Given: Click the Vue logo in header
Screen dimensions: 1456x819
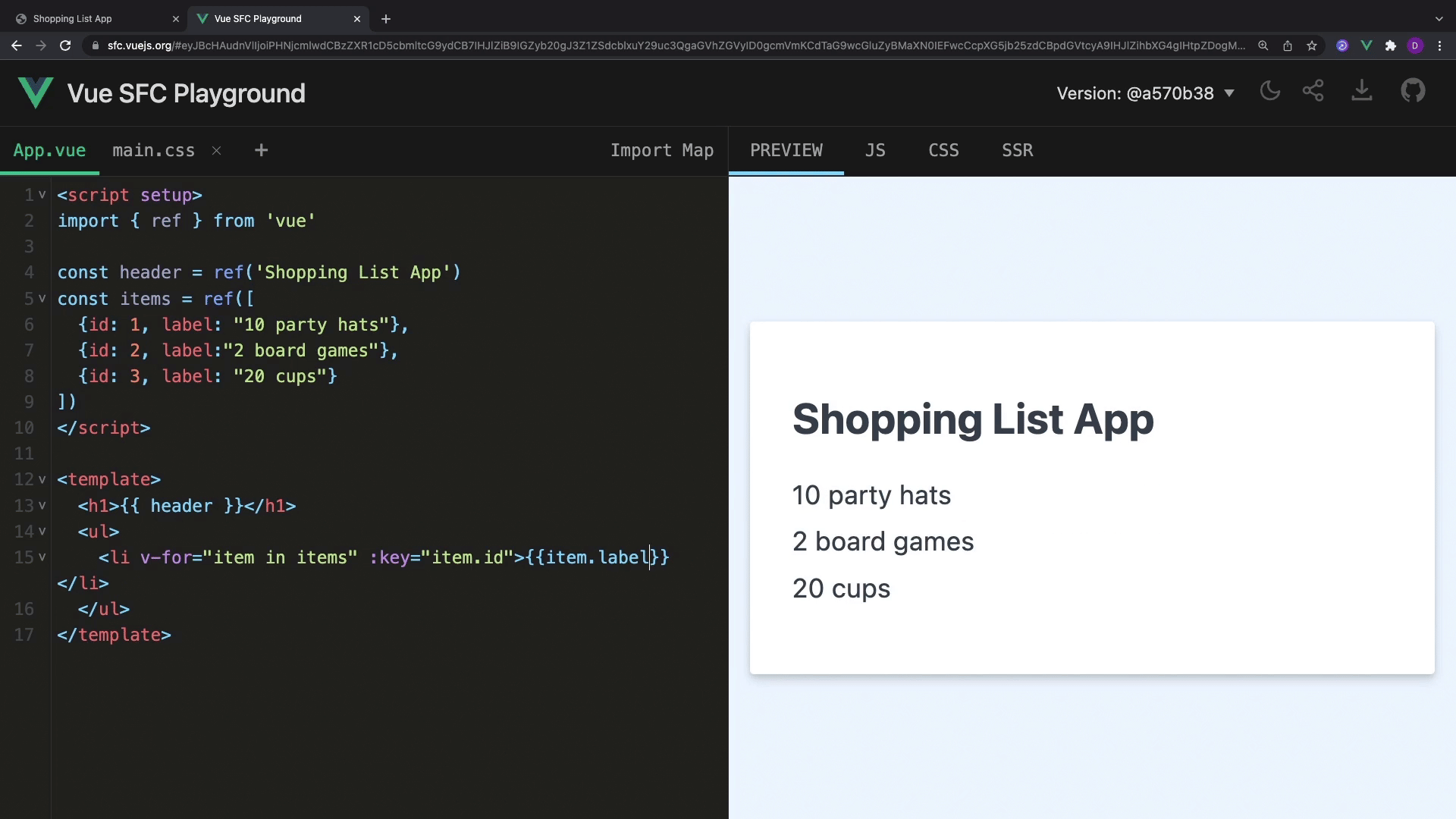Looking at the screenshot, I should click(x=35, y=93).
